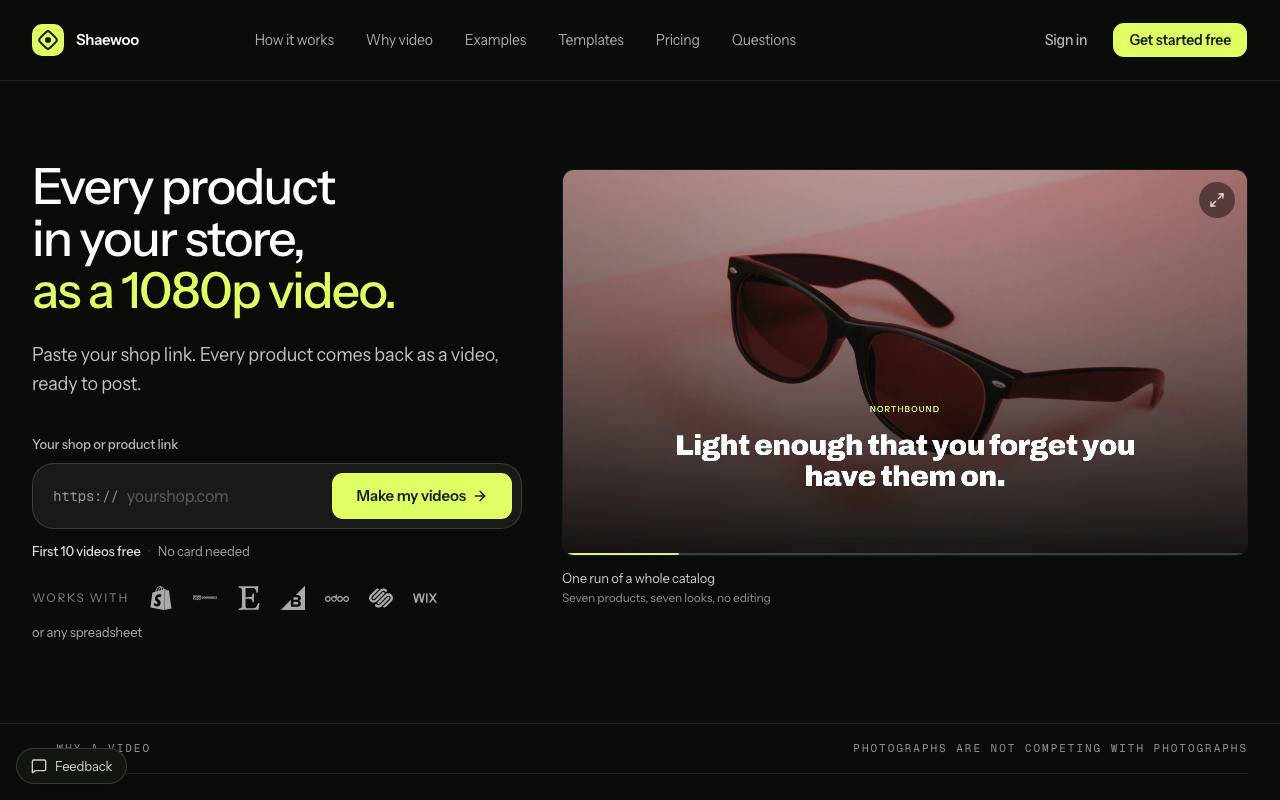Expand the product video to fullscreen
1280x800 pixels.
point(1217,200)
